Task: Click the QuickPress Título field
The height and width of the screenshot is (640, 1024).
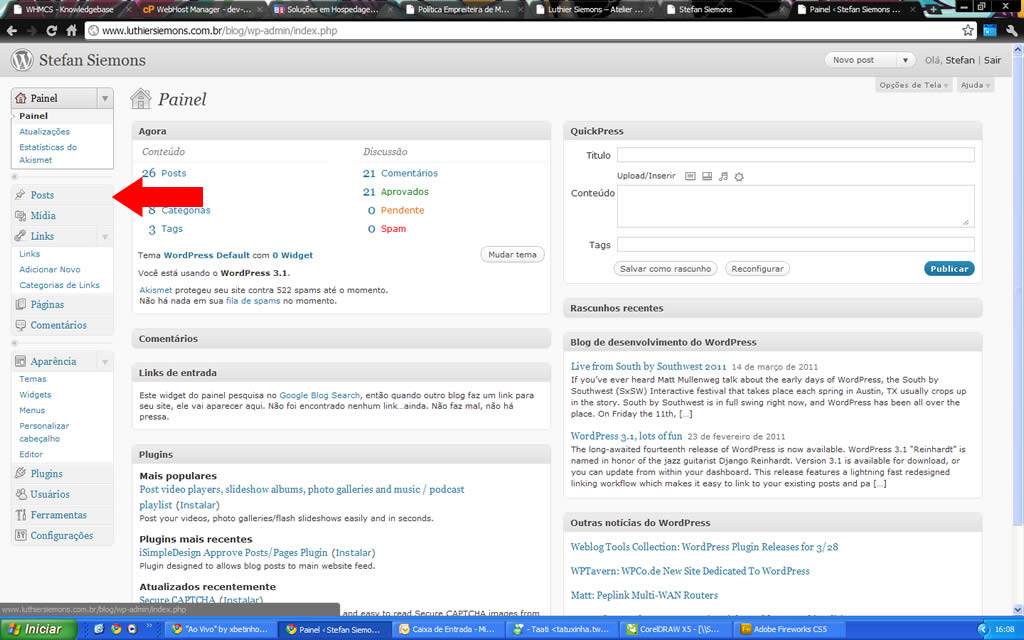Action: pos(795,155)
